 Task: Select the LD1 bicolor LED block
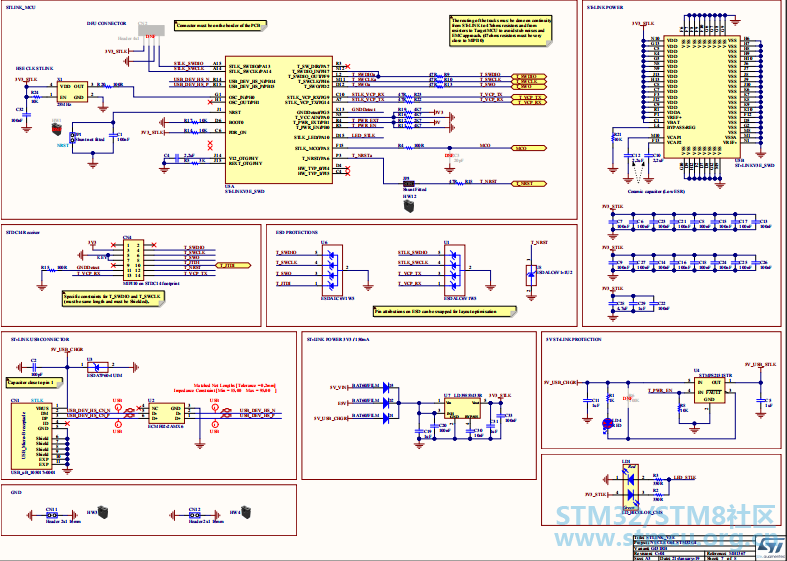coord(630,486)
